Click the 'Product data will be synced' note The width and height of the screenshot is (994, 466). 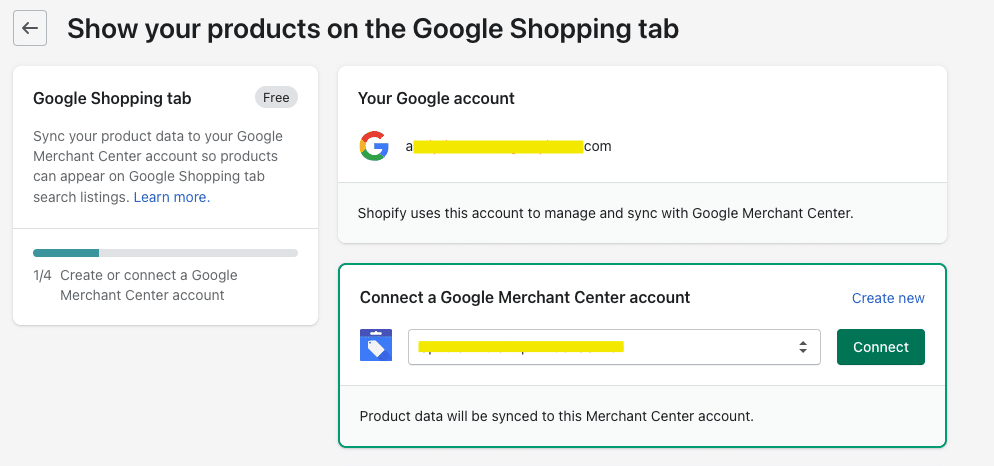[x=556, y=415]
